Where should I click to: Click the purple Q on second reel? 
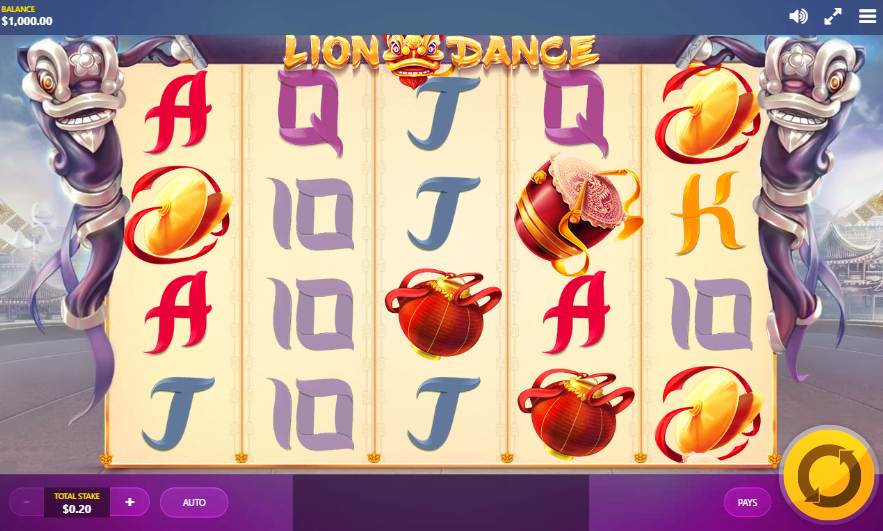point(310,112)
